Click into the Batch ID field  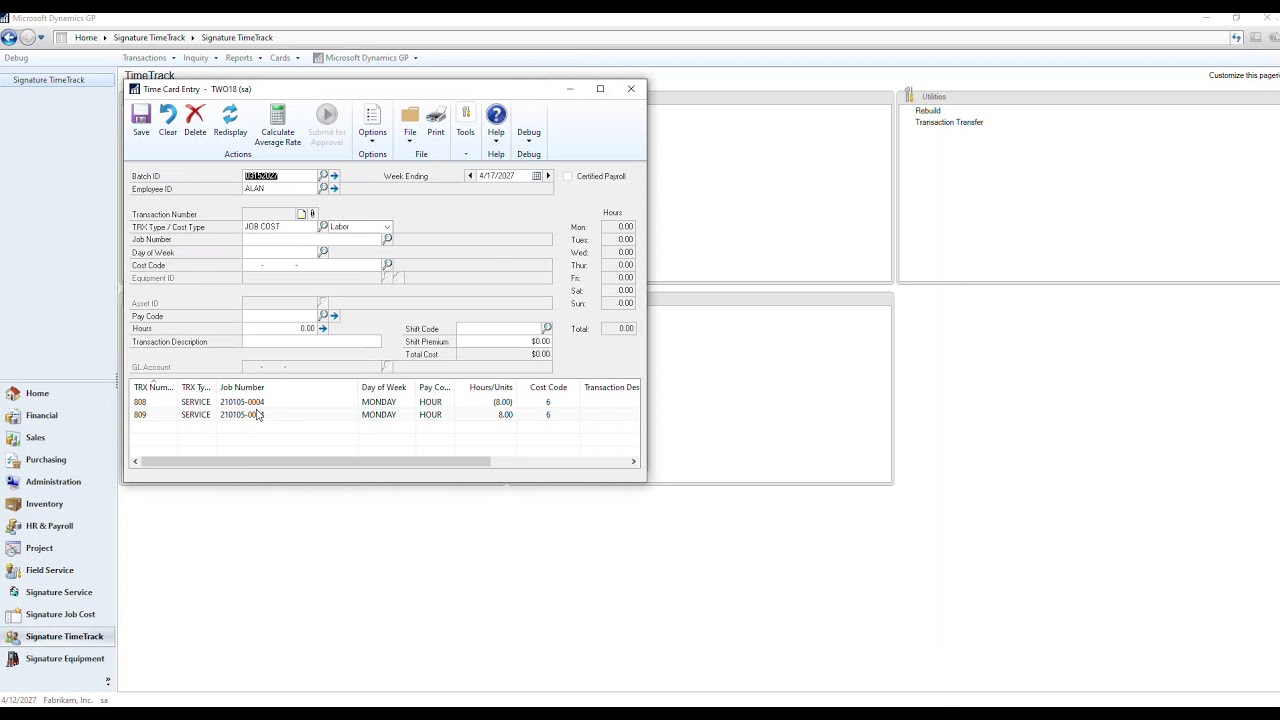click(x=280, y=176)
